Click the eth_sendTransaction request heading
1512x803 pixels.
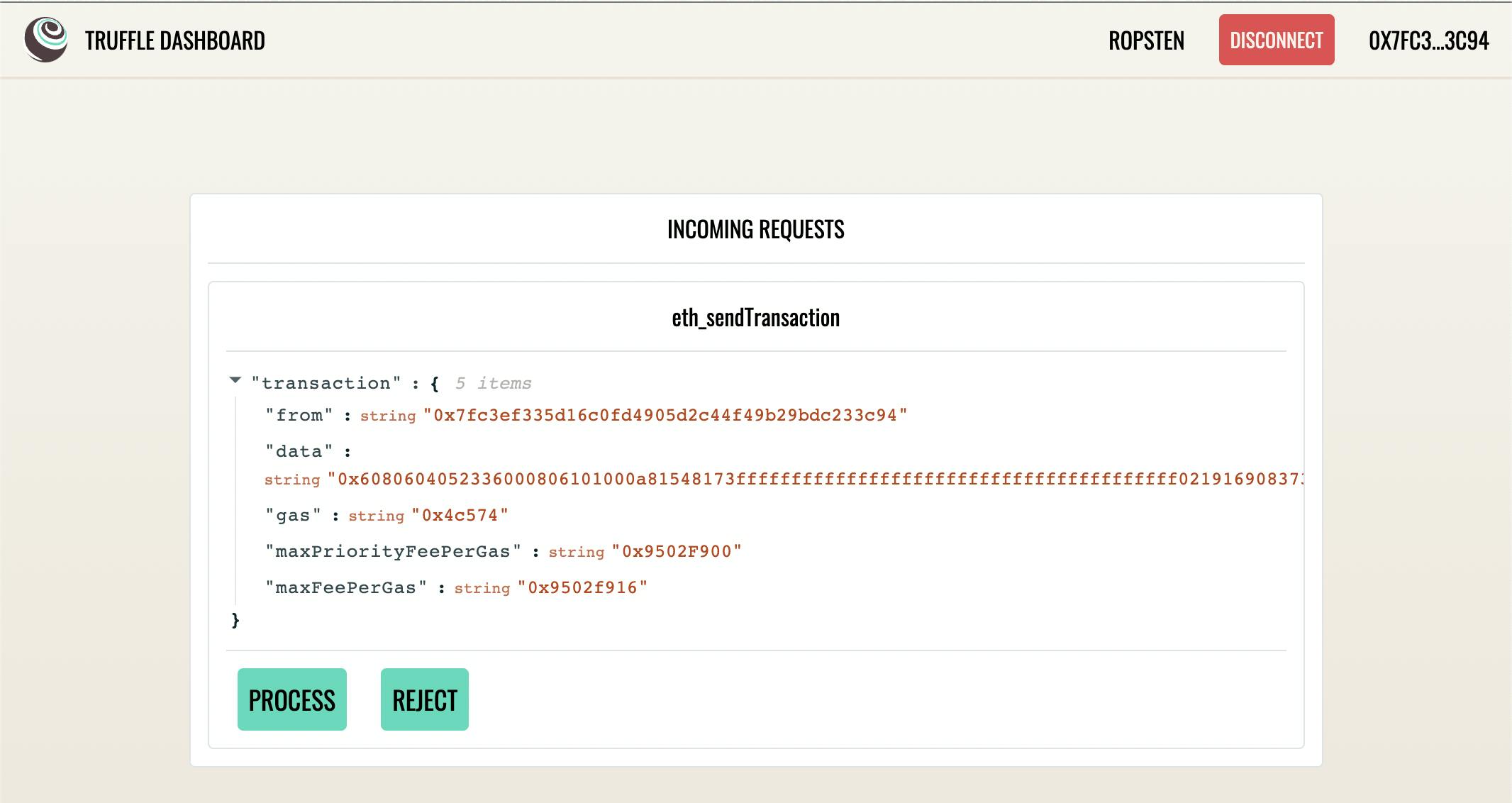755,317
